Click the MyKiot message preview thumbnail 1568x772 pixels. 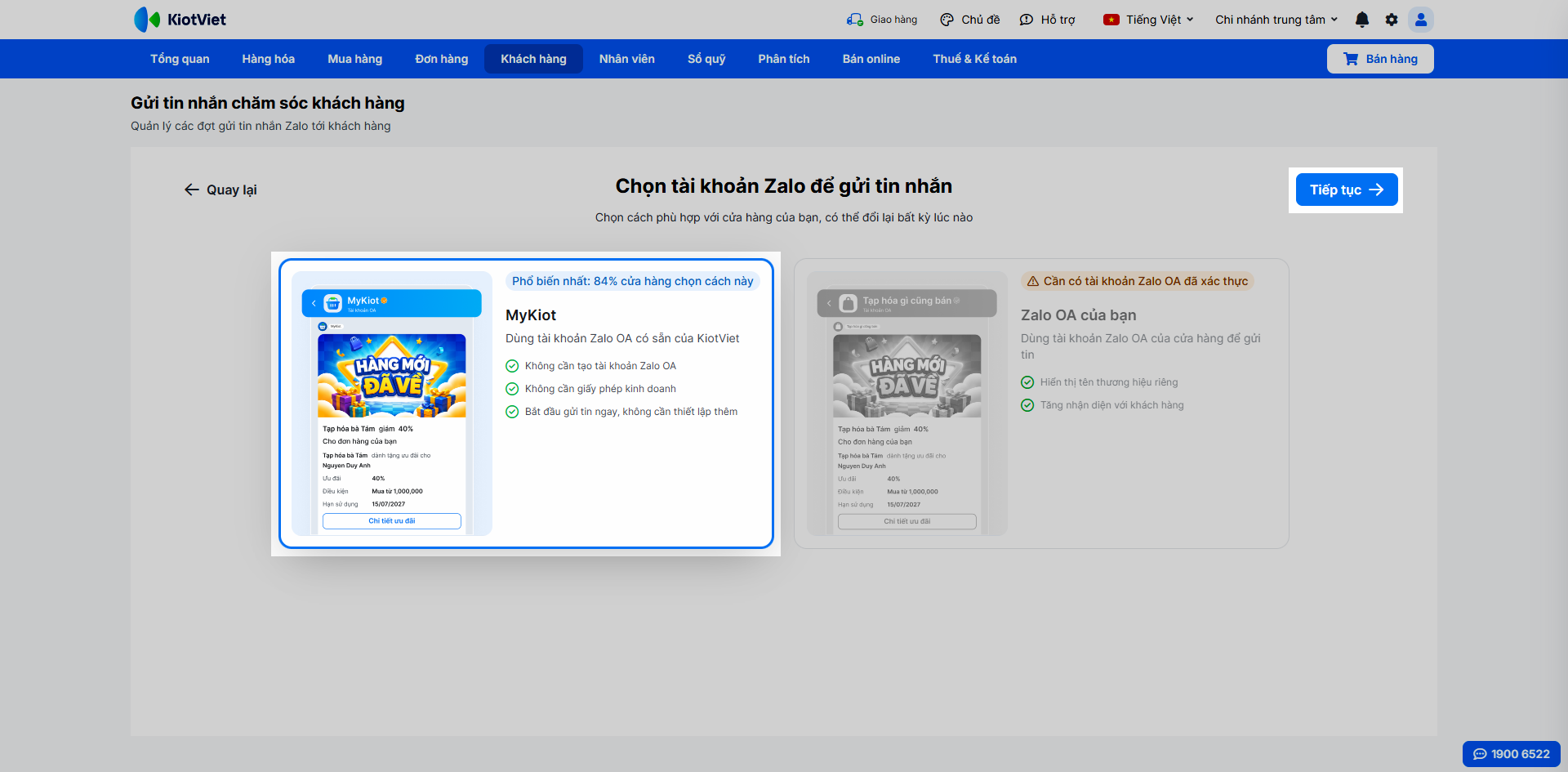392,404
